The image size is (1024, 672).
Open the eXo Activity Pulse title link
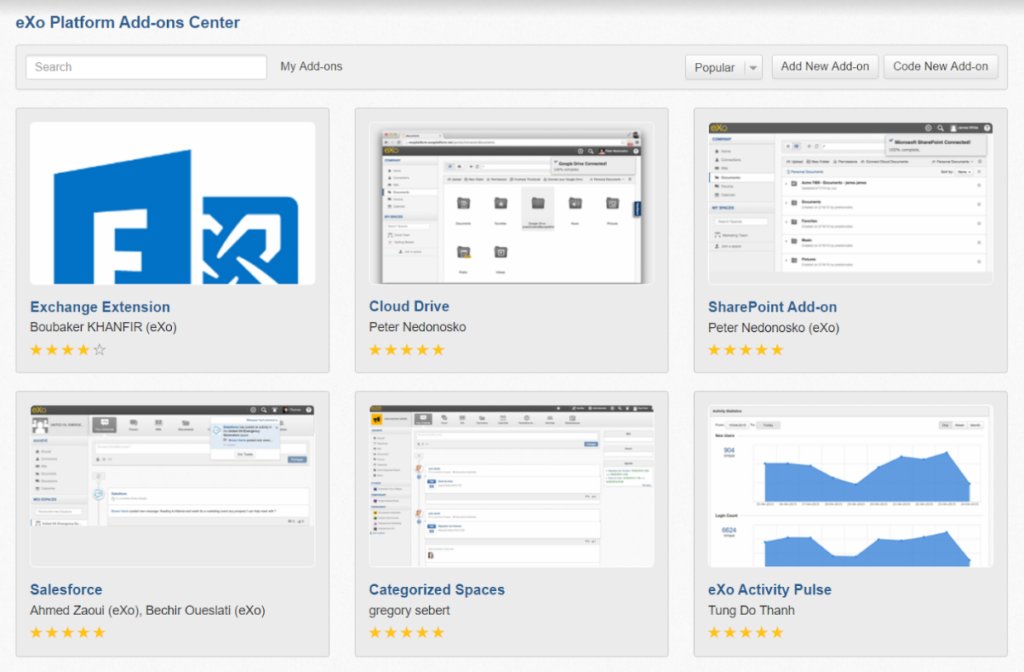[x=770, y=590]
